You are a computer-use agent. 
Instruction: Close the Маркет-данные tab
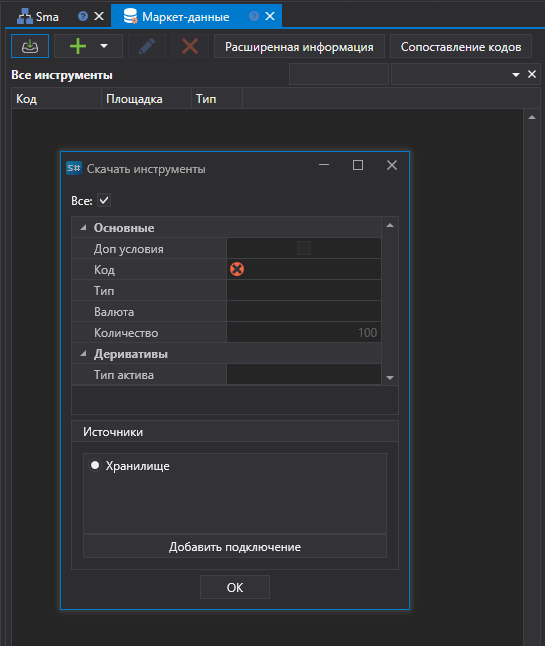point(270,16)
